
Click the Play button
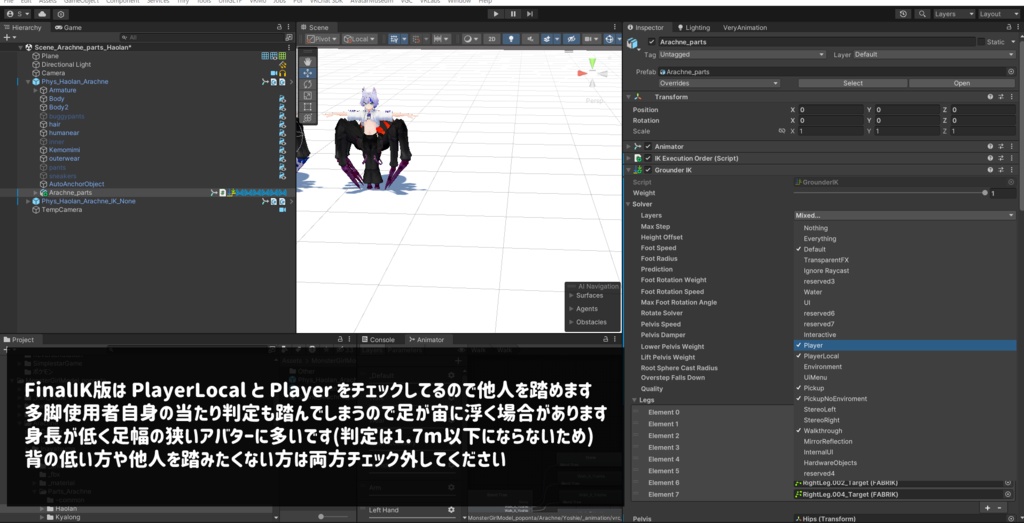[496, 14]
